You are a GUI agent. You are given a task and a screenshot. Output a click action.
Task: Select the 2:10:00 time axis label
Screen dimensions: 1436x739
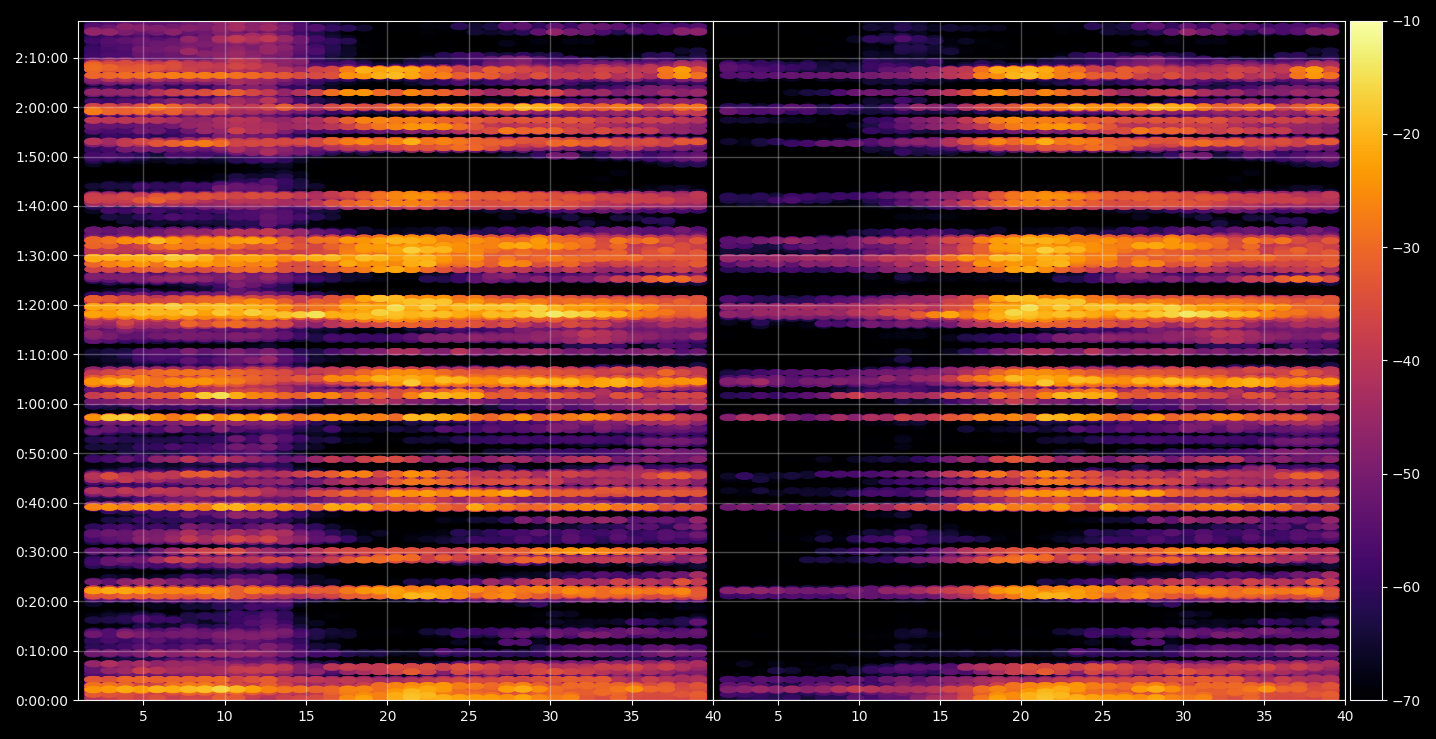(41, 58)
